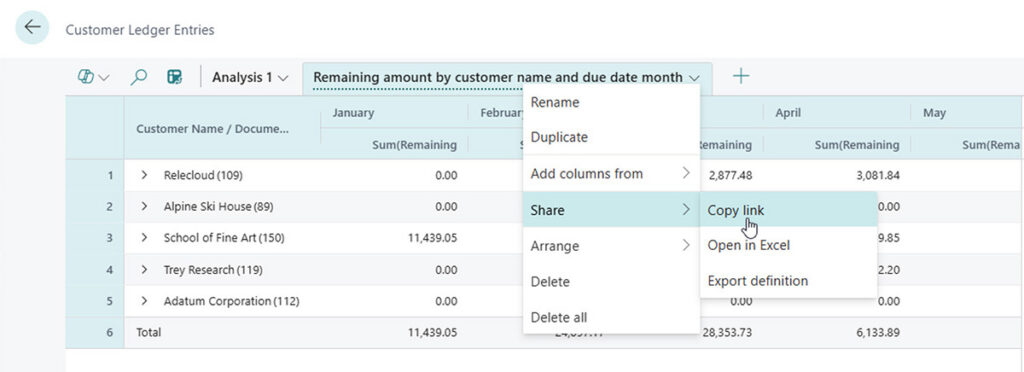The height and width of the screenshot is (372, 1024).
Task: Choose Duplicate from the tab menu
Action: [611, 137]
